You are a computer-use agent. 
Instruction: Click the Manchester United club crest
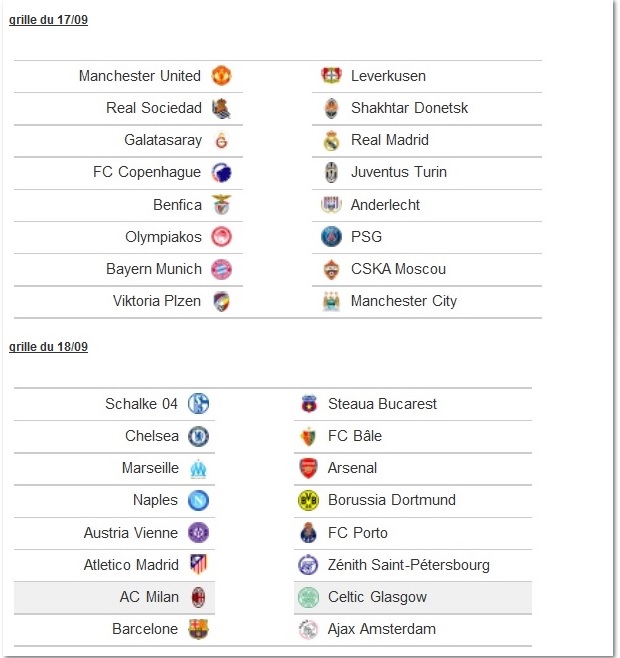(221, 76)
